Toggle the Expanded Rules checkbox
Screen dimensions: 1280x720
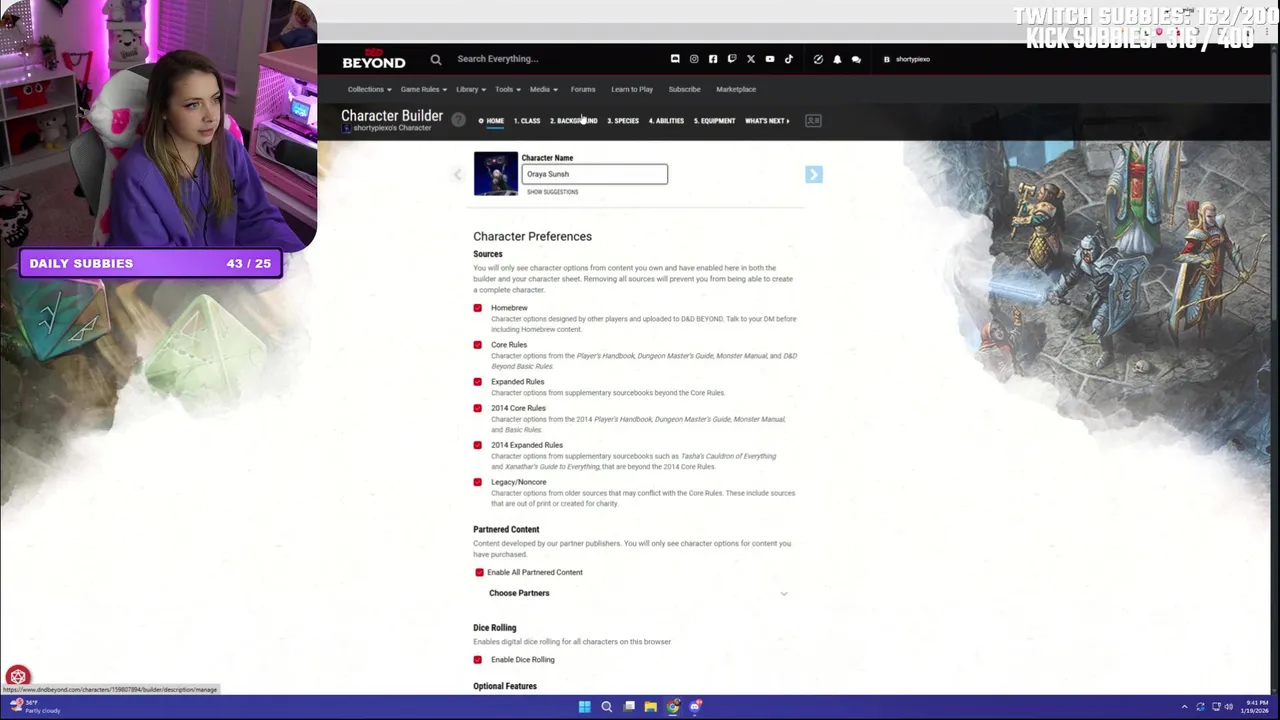(478, 382)
